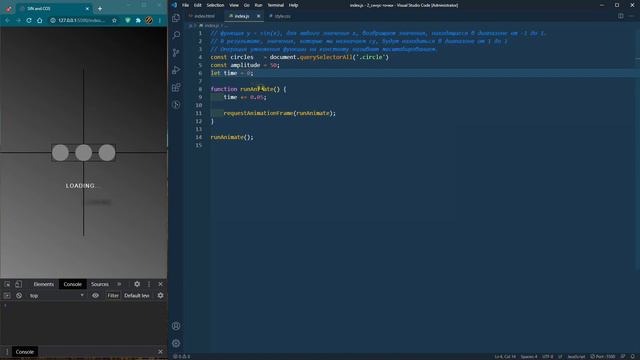This screenshot has height=360, width=640.
Task: Open the Selection menu
Action: pos(215,5)
